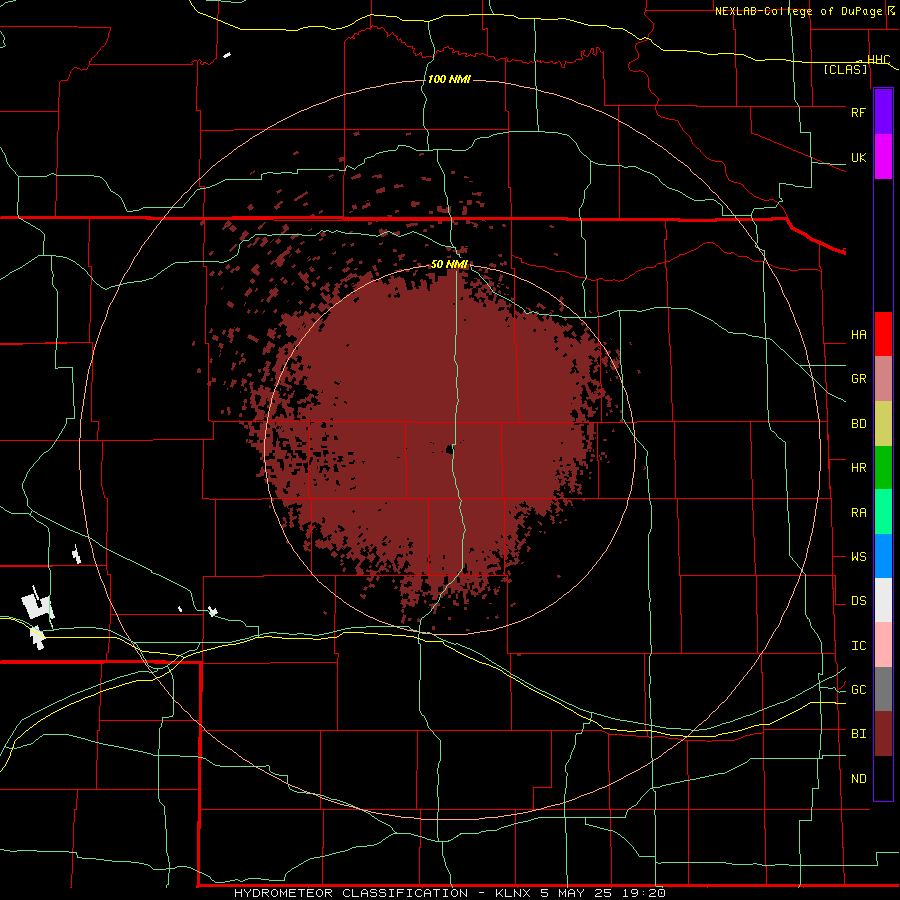Click the GC legend label

pos(858,690)
